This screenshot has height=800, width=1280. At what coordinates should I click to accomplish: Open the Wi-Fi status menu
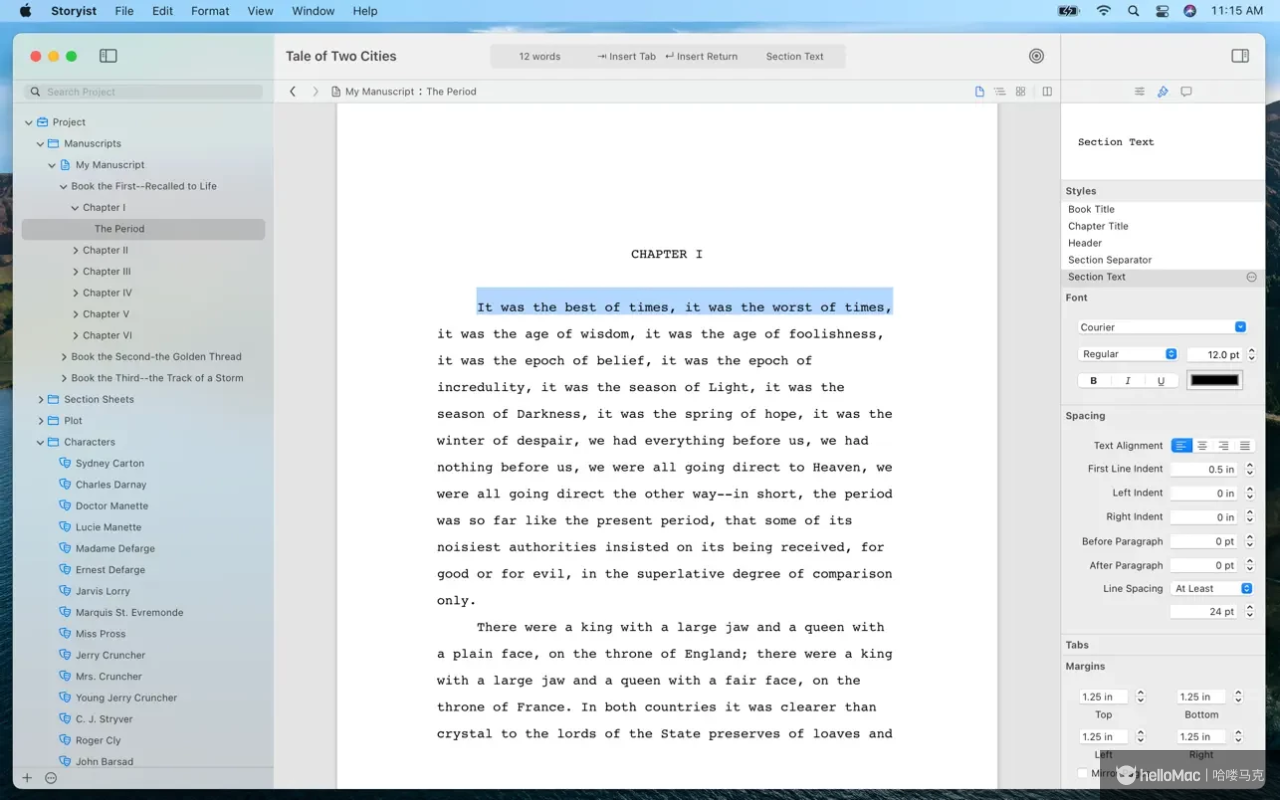click(x=1103, y=11)
